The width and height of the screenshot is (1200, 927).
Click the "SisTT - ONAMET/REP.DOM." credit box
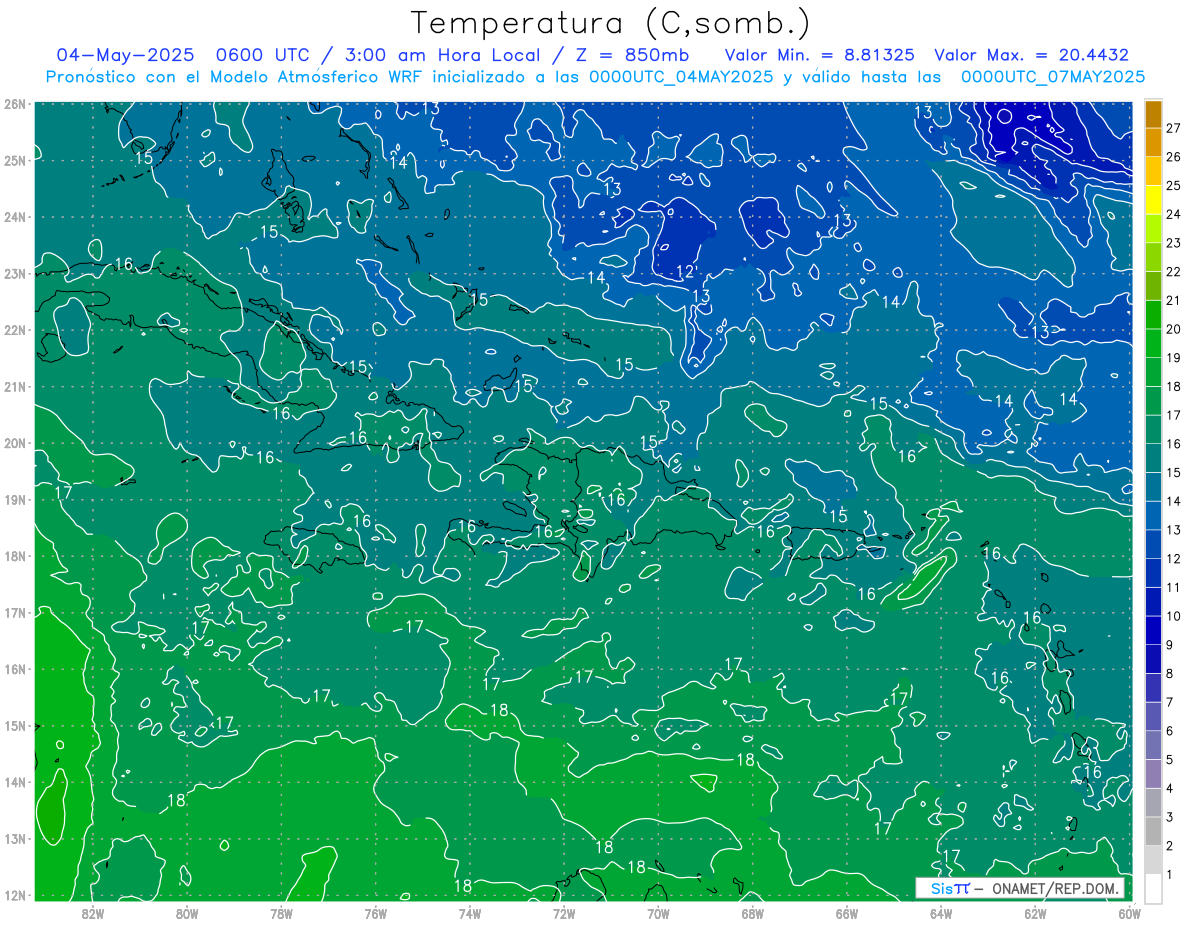coord(1020,888)
